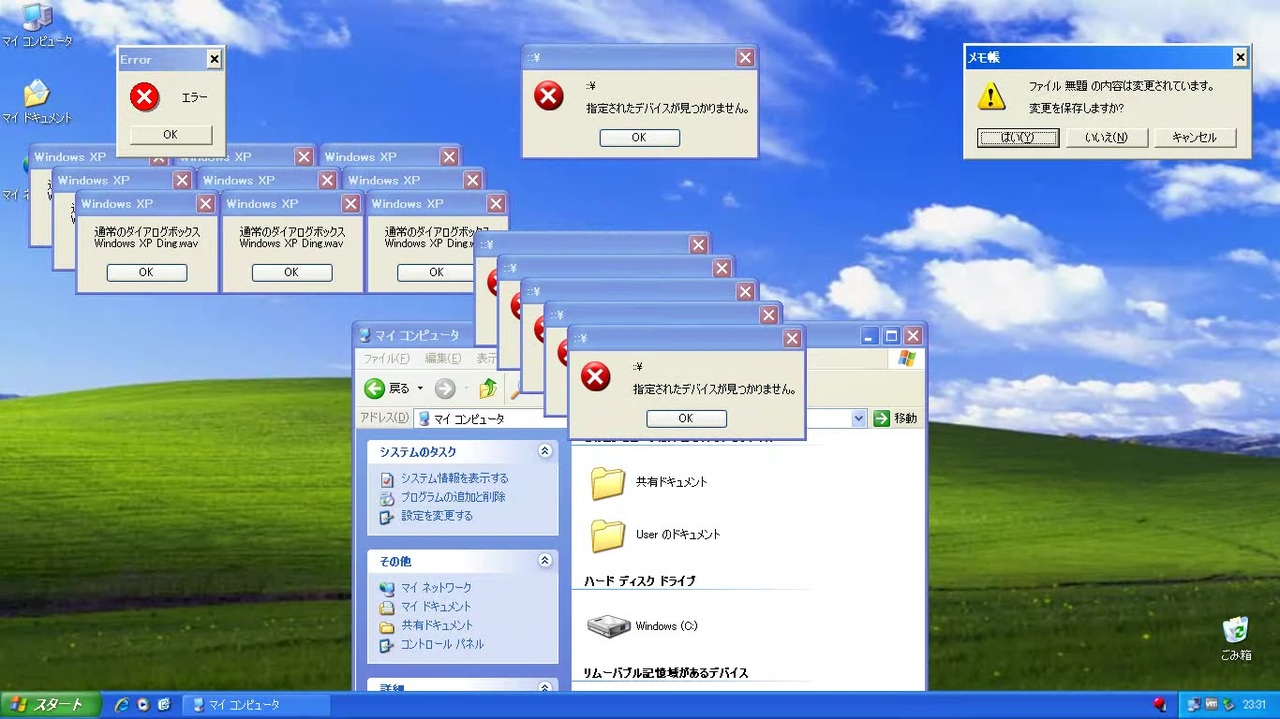The height and width of the screenshot is (719, 1280).
Task: Click the yellow warning icon in メモ帳 dialog
Action: coord(991,96)
